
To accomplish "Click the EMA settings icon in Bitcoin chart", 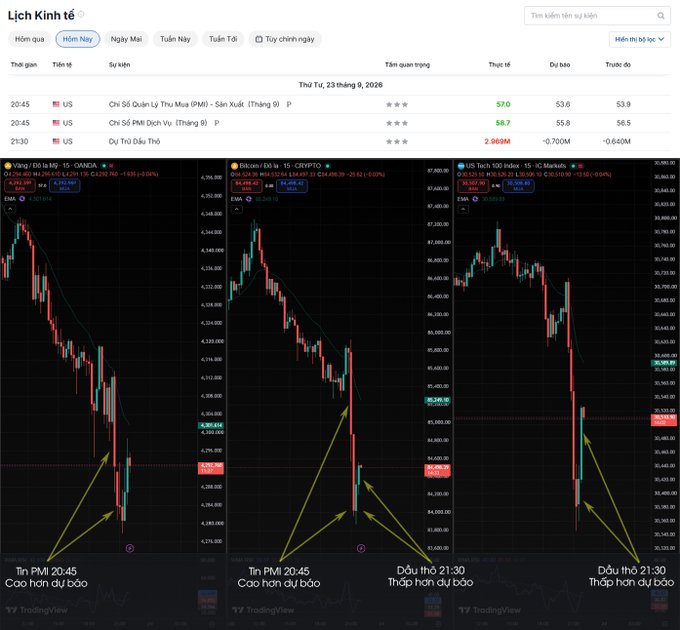I will (x=248, y=199).
